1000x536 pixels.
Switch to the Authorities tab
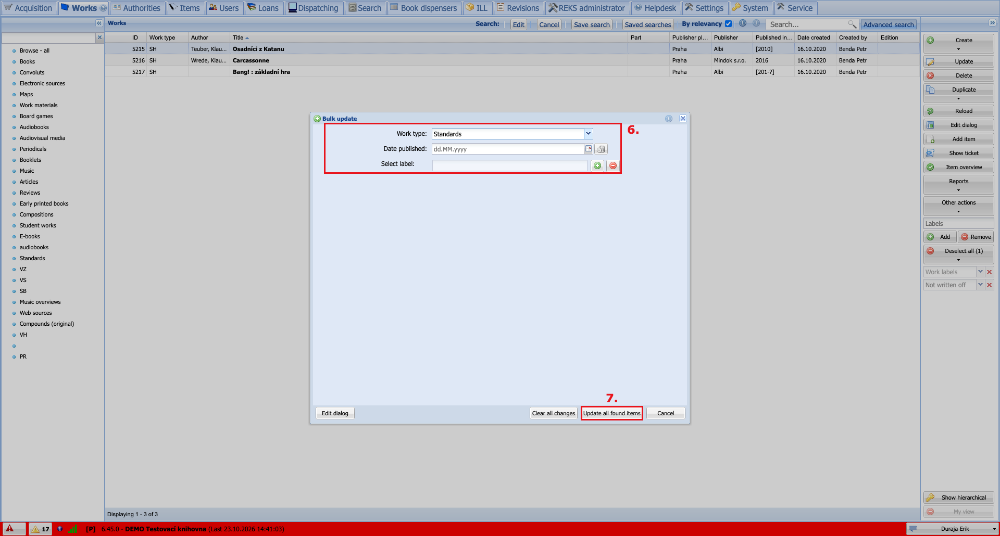tap(137, 8)
